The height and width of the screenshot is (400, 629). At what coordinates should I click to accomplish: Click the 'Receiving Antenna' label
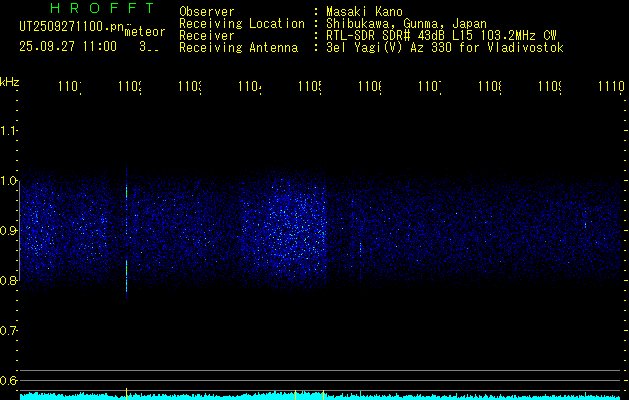238,48
